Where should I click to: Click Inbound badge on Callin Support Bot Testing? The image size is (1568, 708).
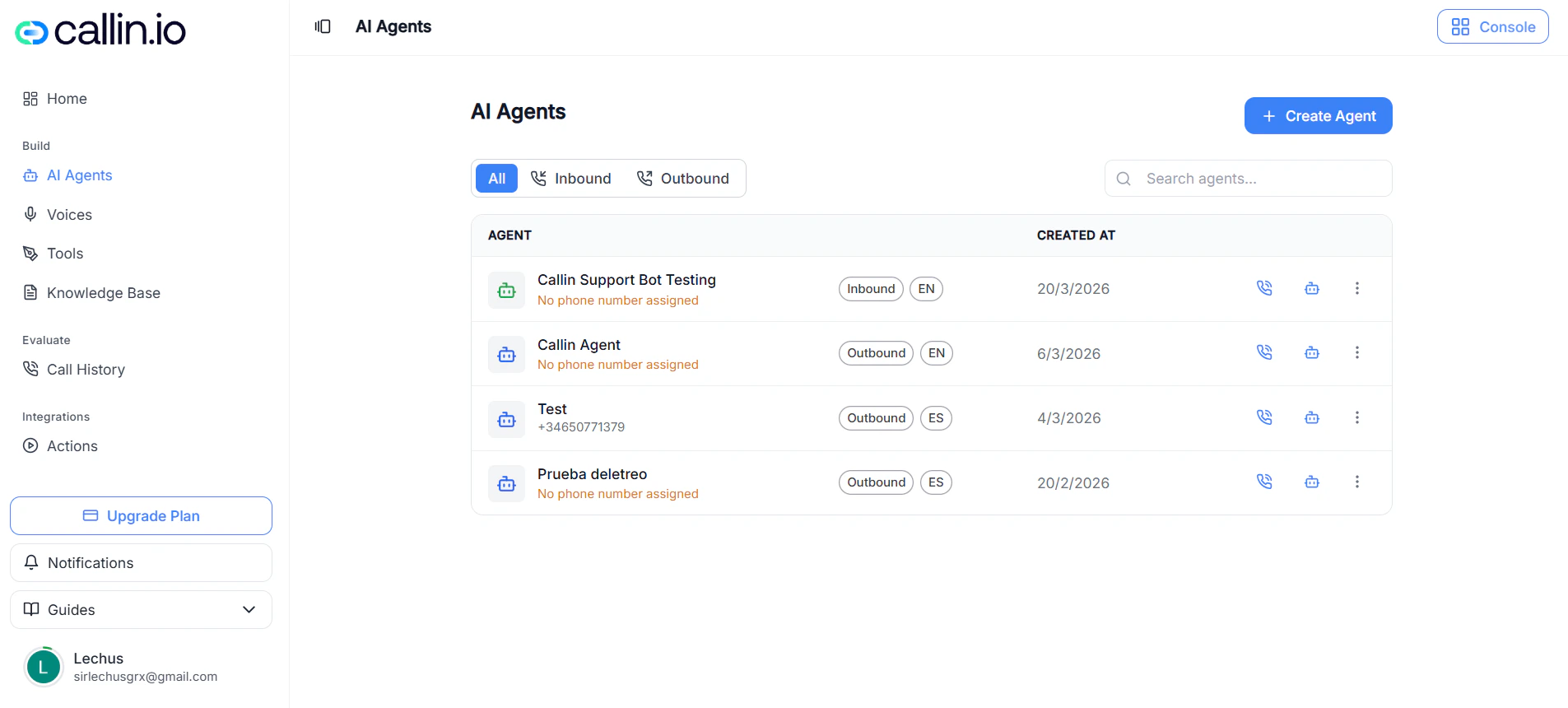click(x=871, y=289)
